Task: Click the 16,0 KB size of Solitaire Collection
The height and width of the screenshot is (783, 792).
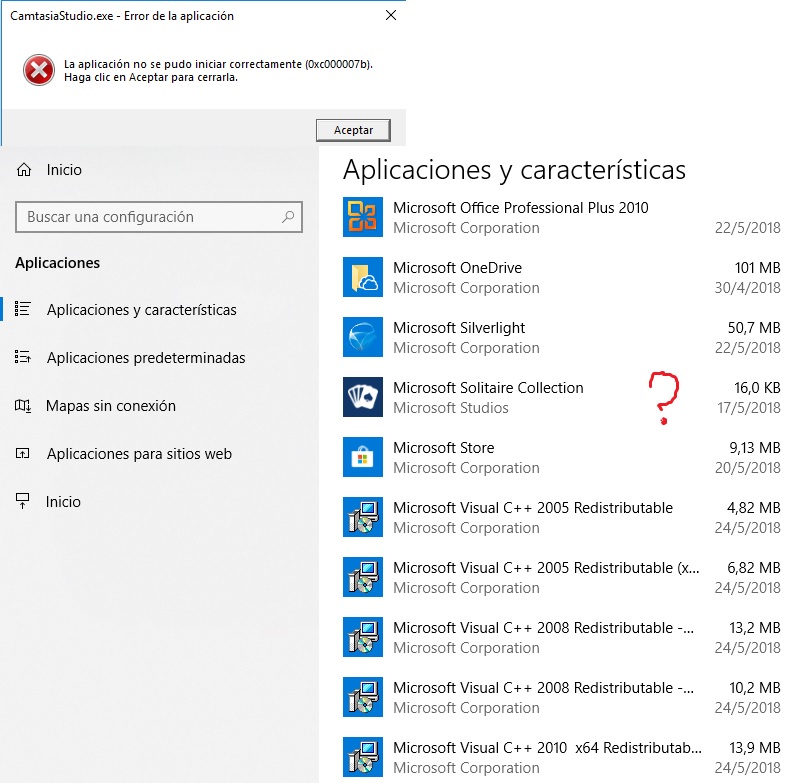Action: coord(757,388)
